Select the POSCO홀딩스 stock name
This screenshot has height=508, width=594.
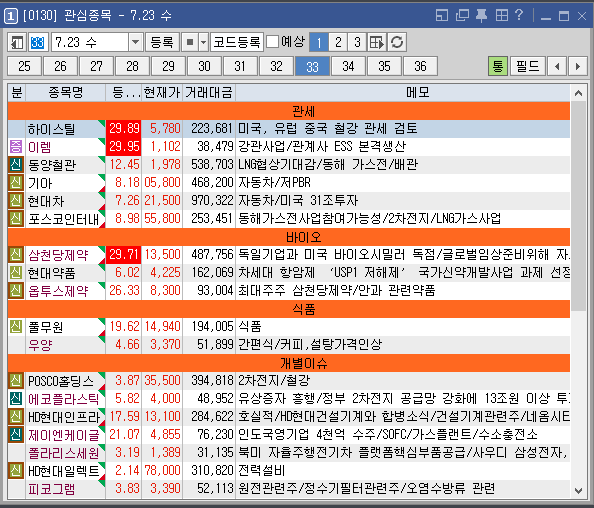[61, 381]
